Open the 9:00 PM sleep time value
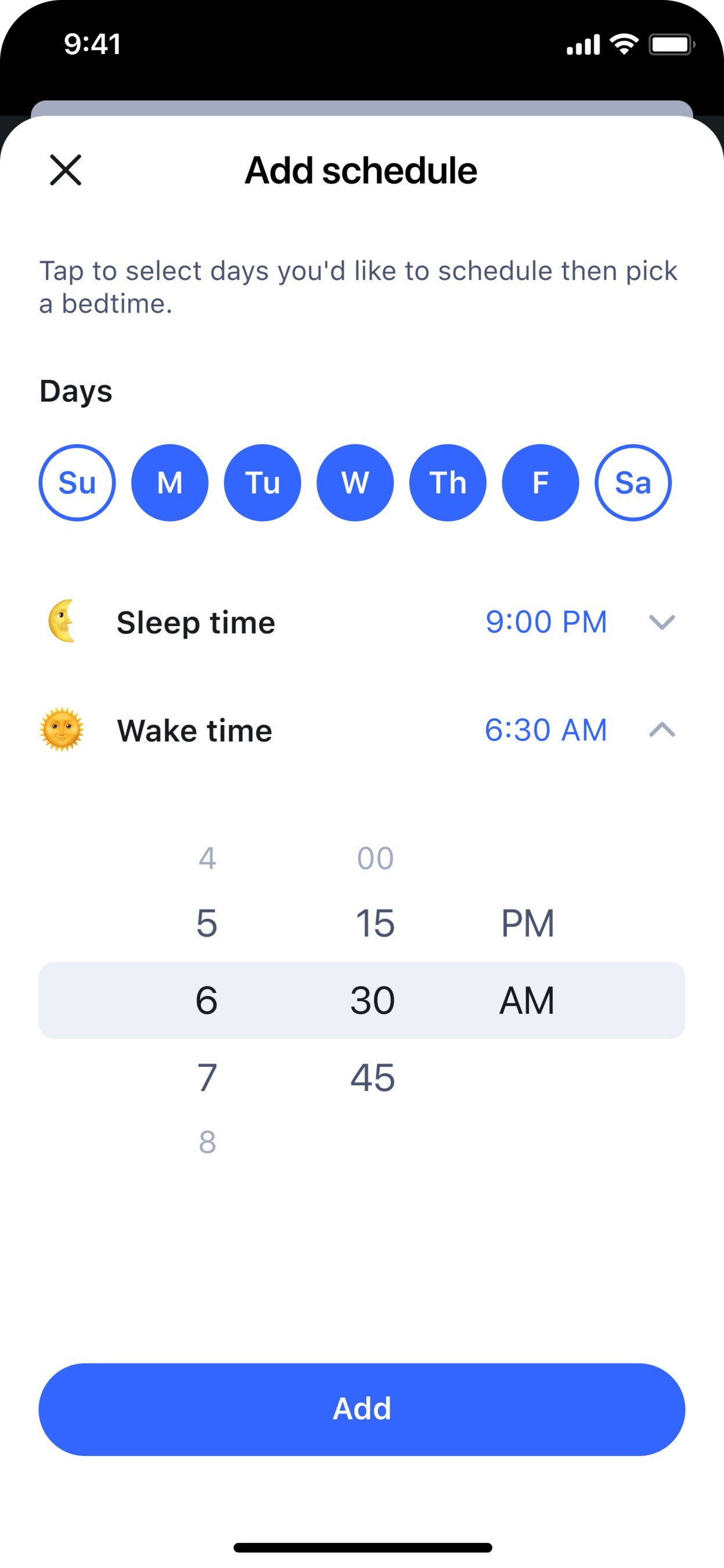Image resolution: width=724 pixels, height=1568 pixels. click(x=546, y=622)
